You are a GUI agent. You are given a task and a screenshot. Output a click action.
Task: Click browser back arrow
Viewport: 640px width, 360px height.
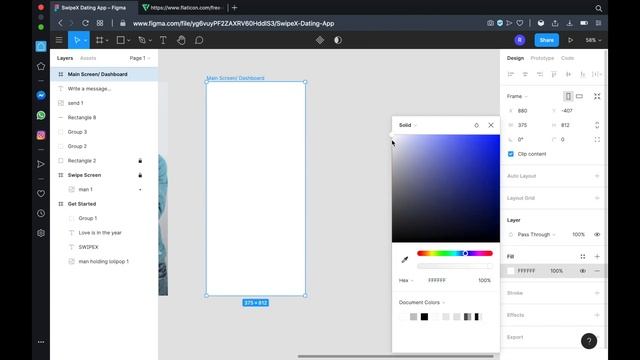click(x=60, y=23)
